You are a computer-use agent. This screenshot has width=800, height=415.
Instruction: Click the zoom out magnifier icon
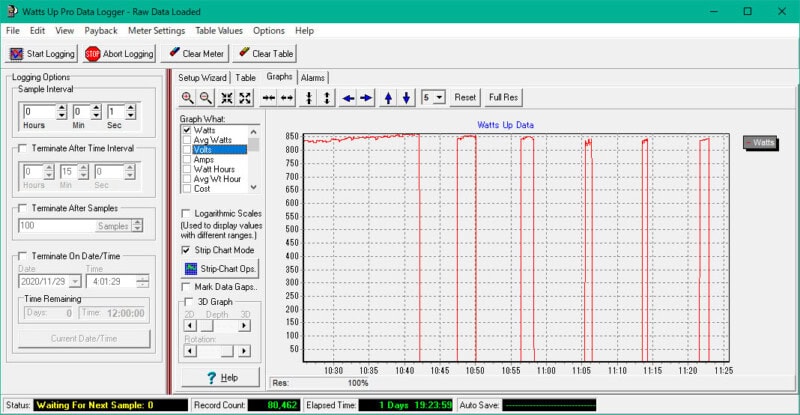tap(205, 98)
